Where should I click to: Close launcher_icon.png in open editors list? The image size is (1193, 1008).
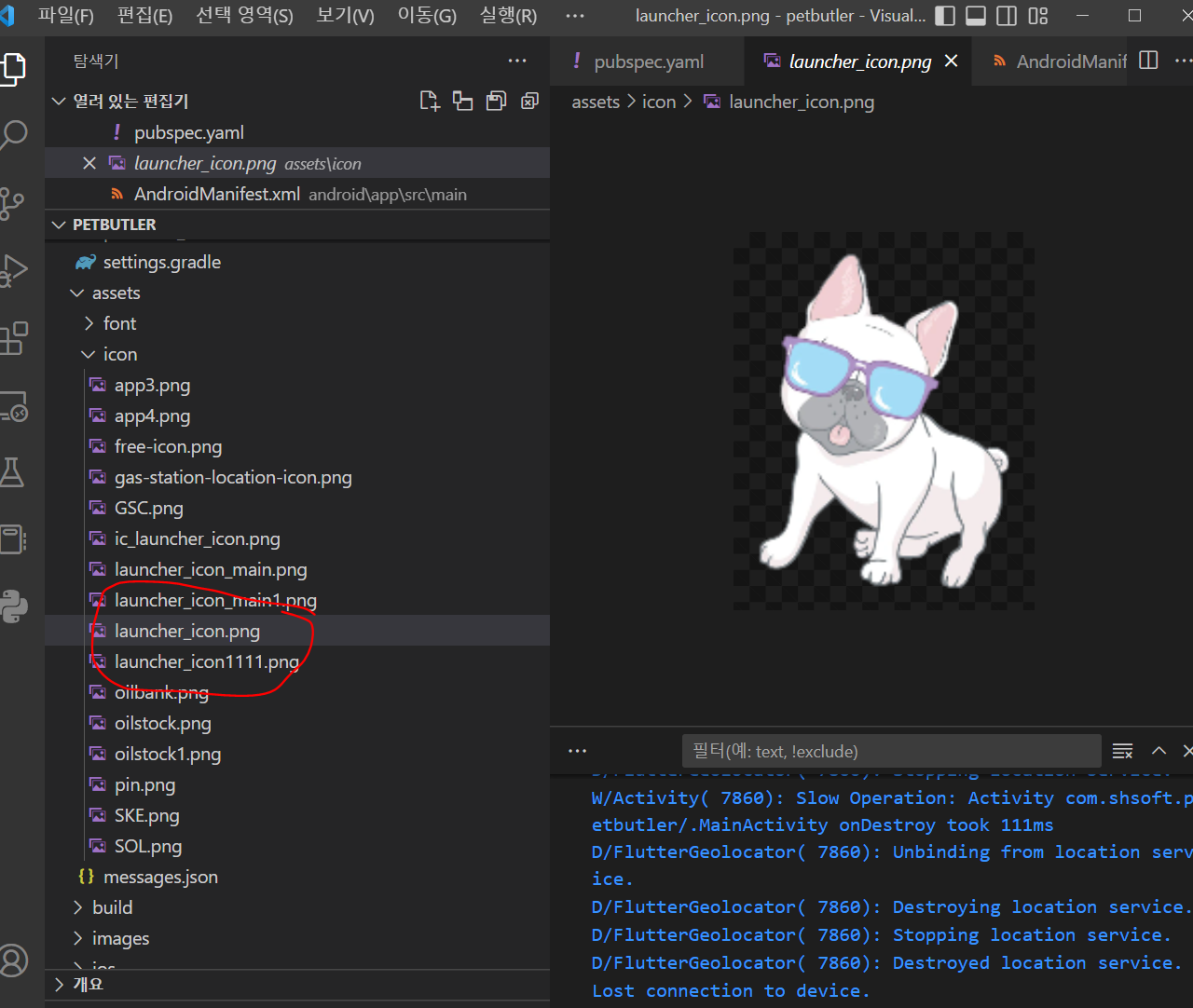[89, 163]
